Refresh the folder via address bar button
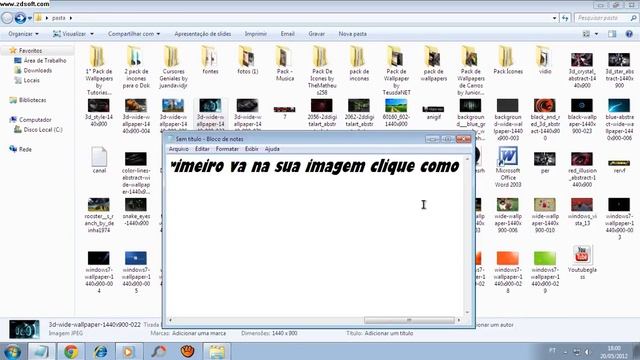Viewport: 640px width, 360px height. pos(565,18)
